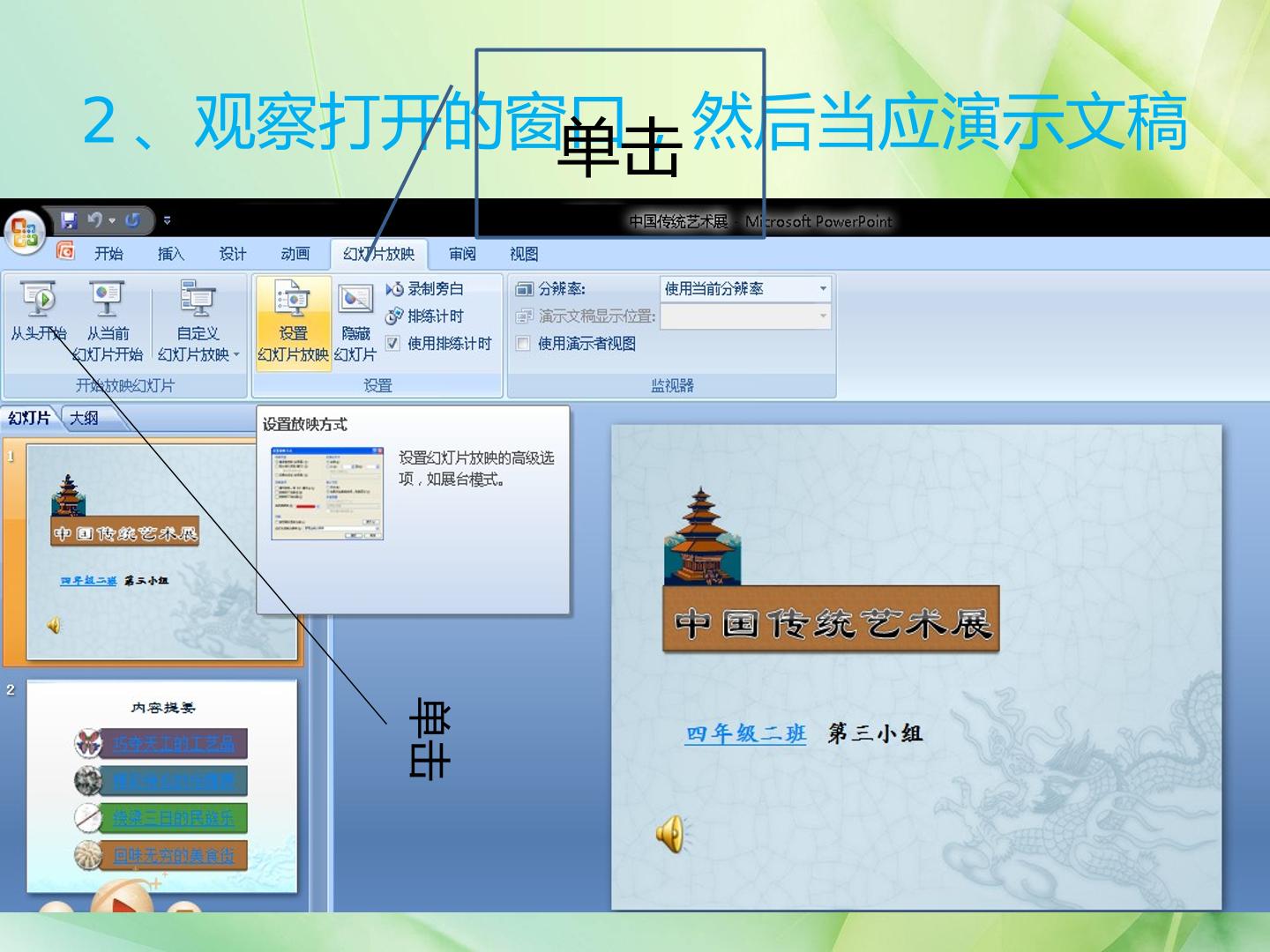The height and width of the screenshot is (952, 1270).
Task: Click the Office button orb
Action: tap(24, 232)
